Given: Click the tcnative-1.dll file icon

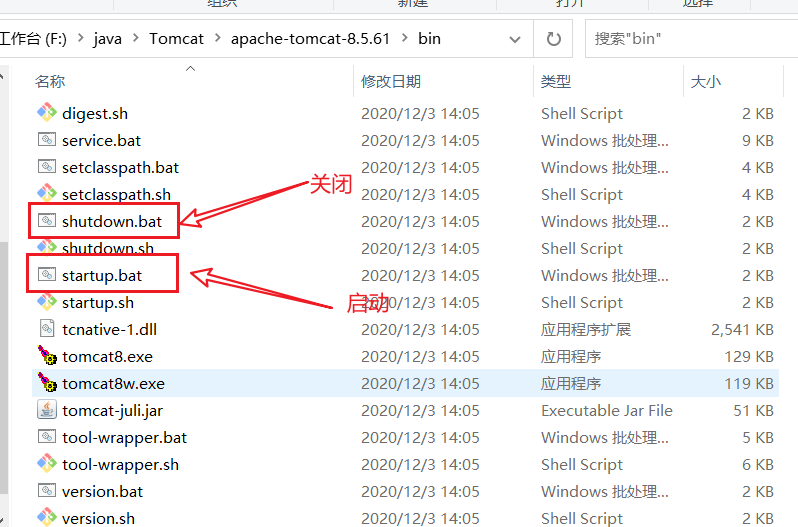Looking at the screenshot, I should point(47,329).
